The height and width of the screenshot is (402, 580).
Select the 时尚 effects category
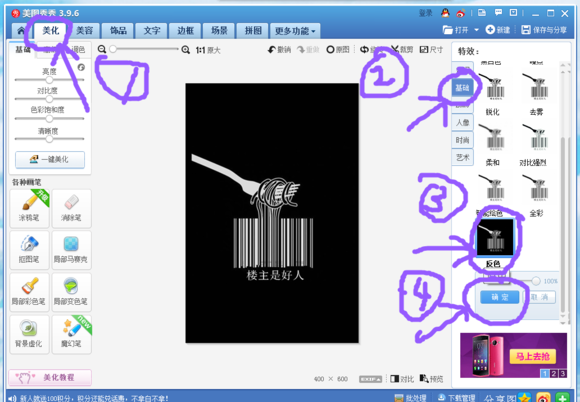tap(462, 140)
